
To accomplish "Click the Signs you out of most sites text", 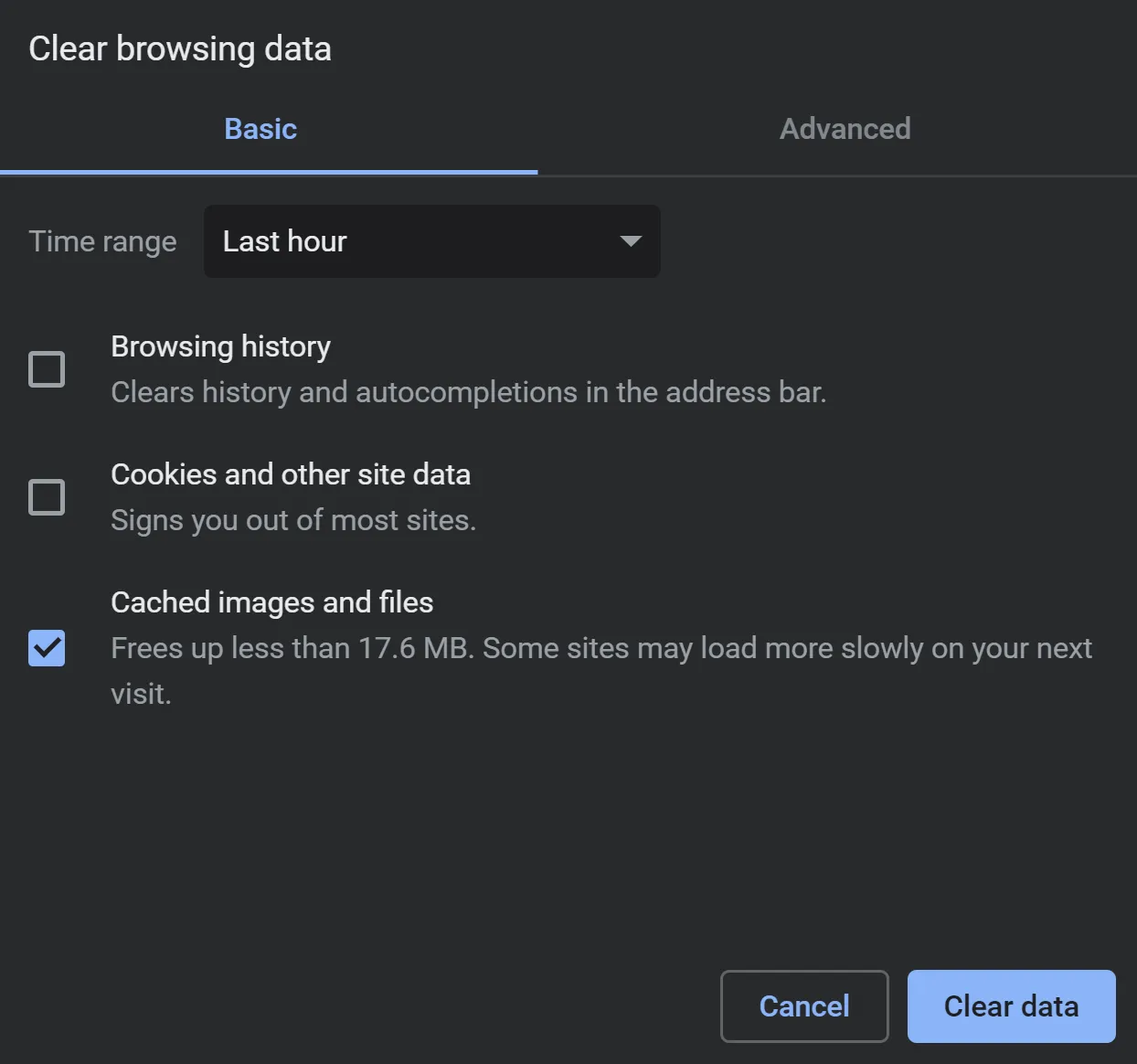I will point(293,520).
